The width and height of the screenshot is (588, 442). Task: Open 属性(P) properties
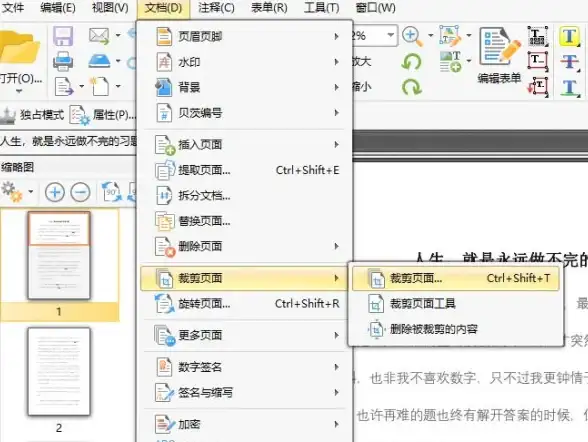103,115
